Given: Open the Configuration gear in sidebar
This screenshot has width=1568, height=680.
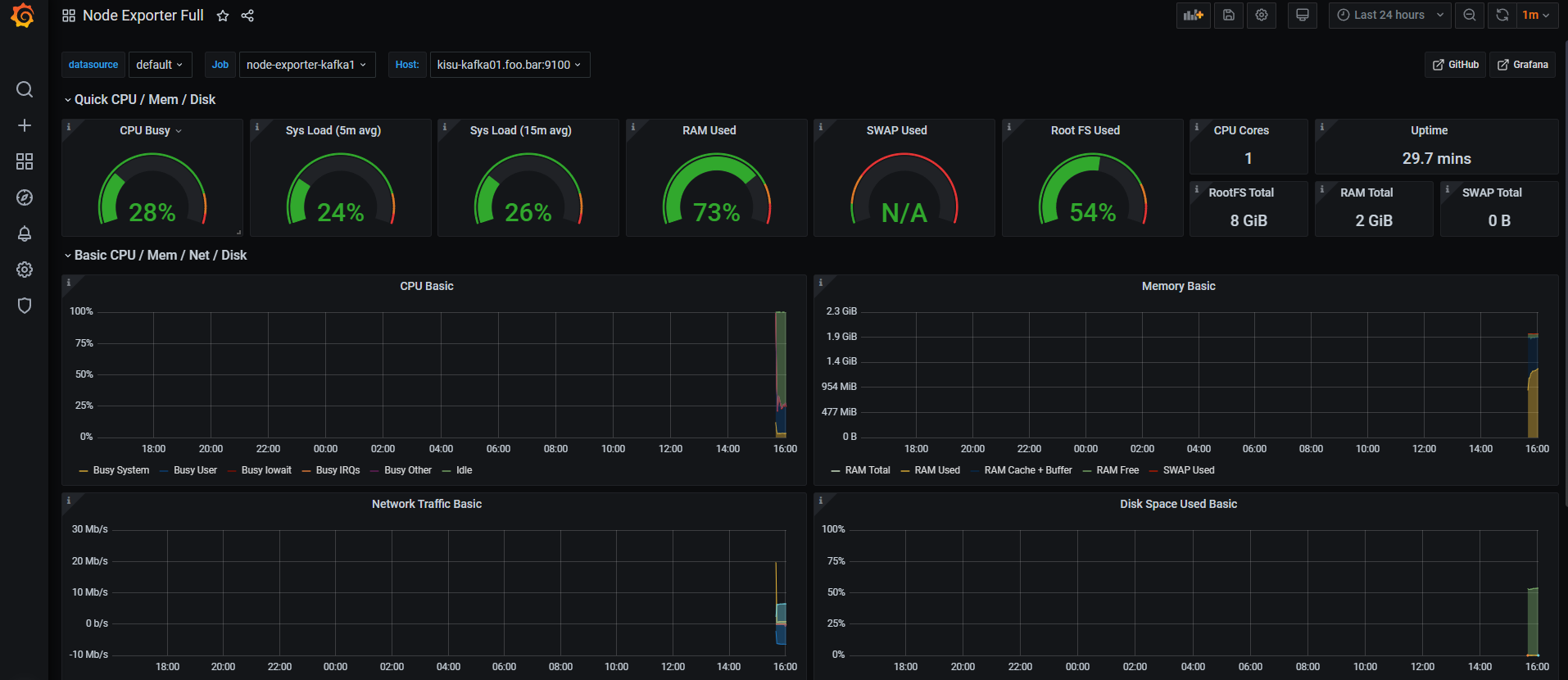Looking at the screenshot, I should (x=25, y=270).
